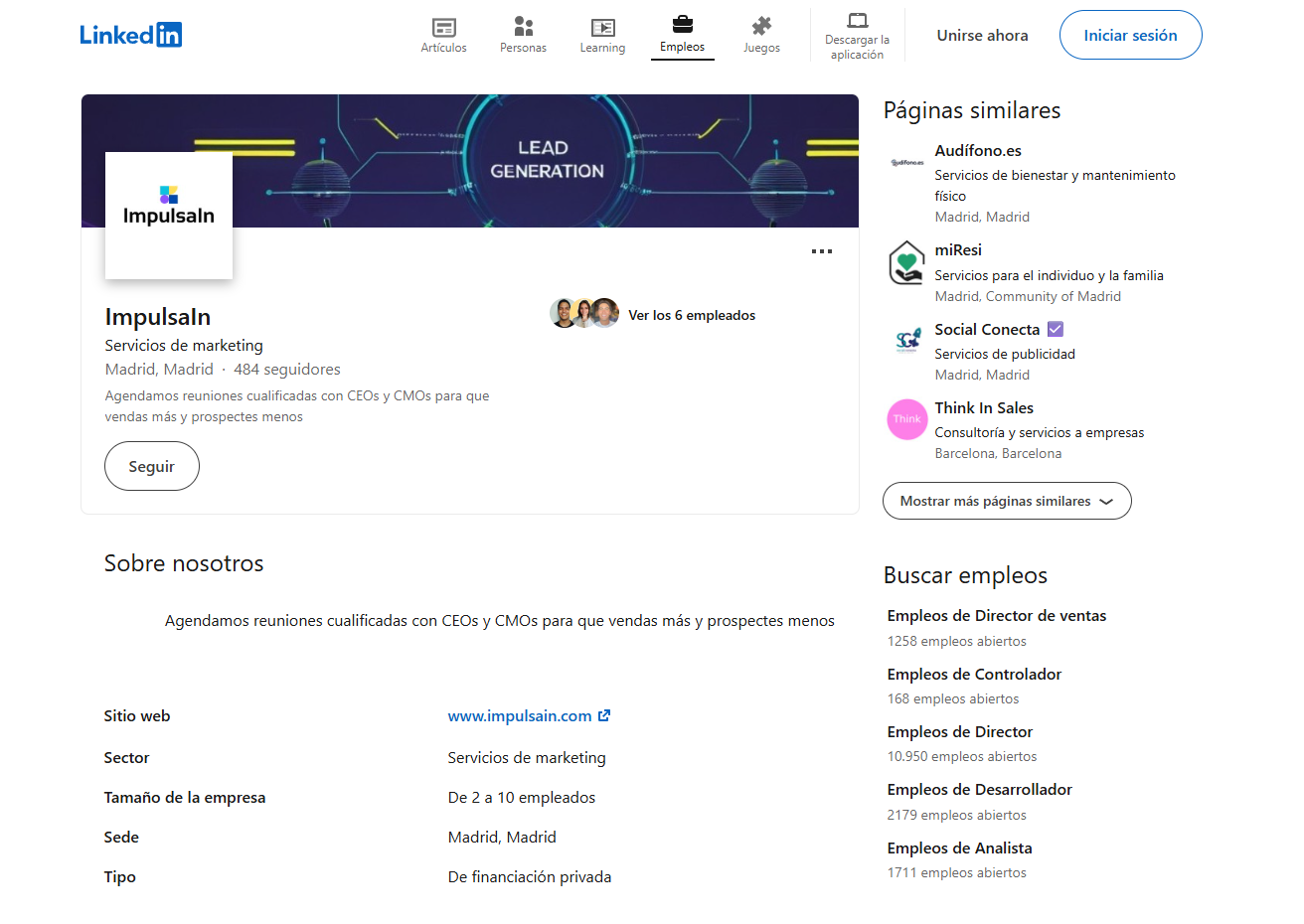Select the Empleos briefcase icon

point(683,25)
